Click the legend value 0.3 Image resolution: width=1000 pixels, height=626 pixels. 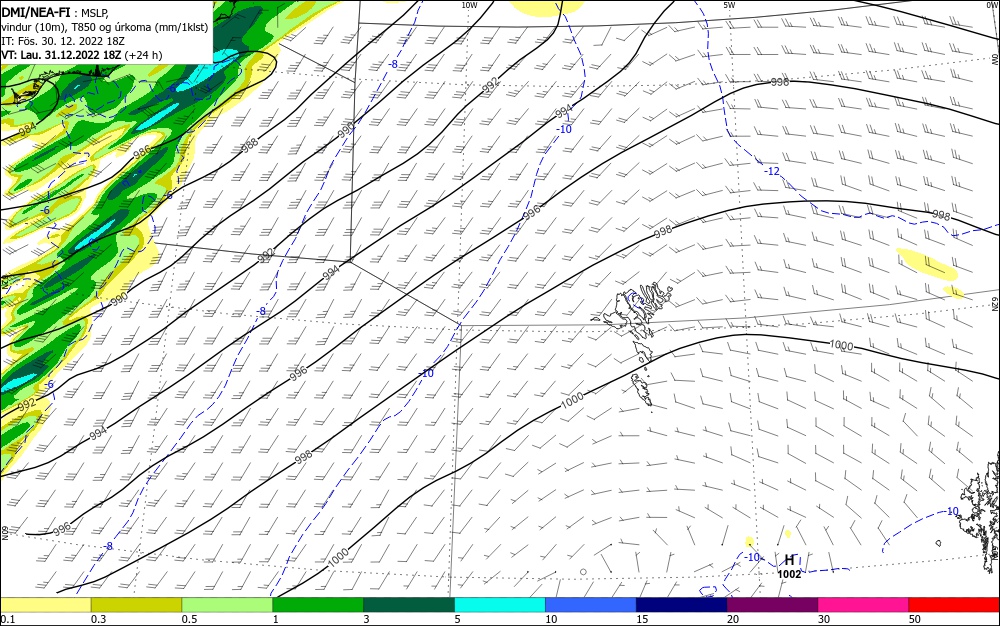point(98,620)
